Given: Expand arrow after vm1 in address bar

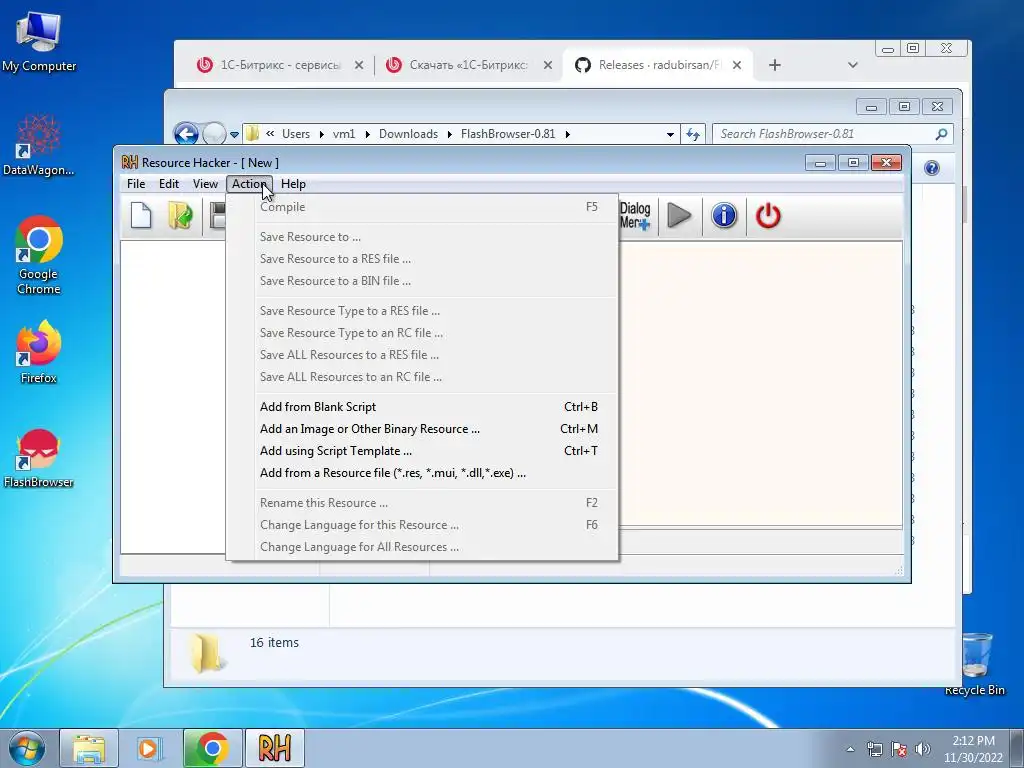Looking at the screenshot, I should [367, 134].
